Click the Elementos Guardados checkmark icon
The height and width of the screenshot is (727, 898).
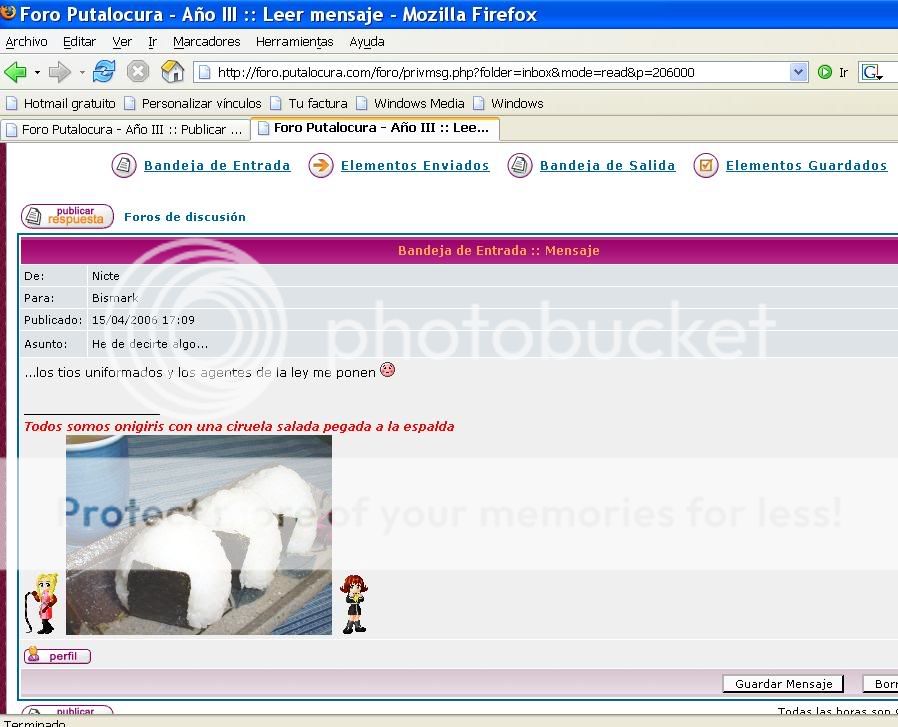tap(706, 166)
